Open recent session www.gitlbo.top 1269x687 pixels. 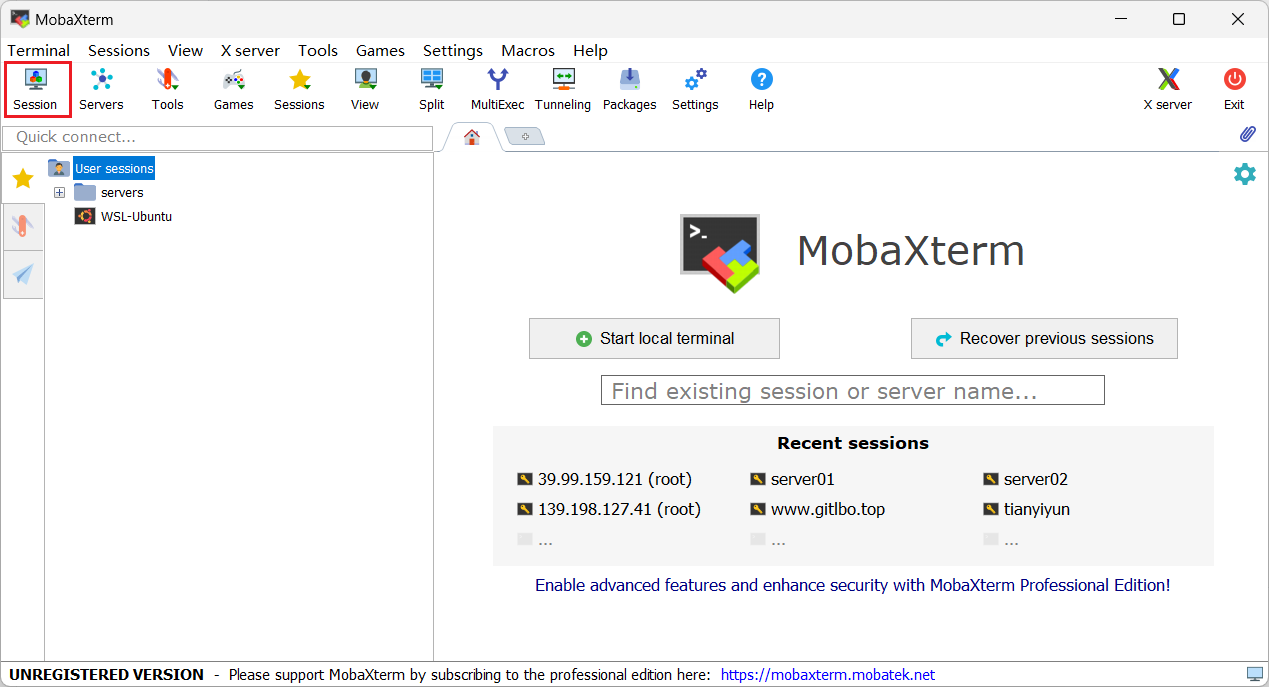[x=817, y=509]
